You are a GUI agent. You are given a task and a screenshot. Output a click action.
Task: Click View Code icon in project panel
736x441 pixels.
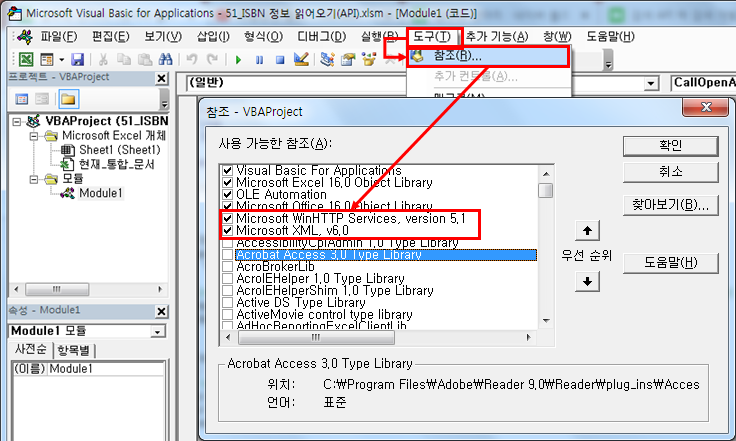click(22, 99)
